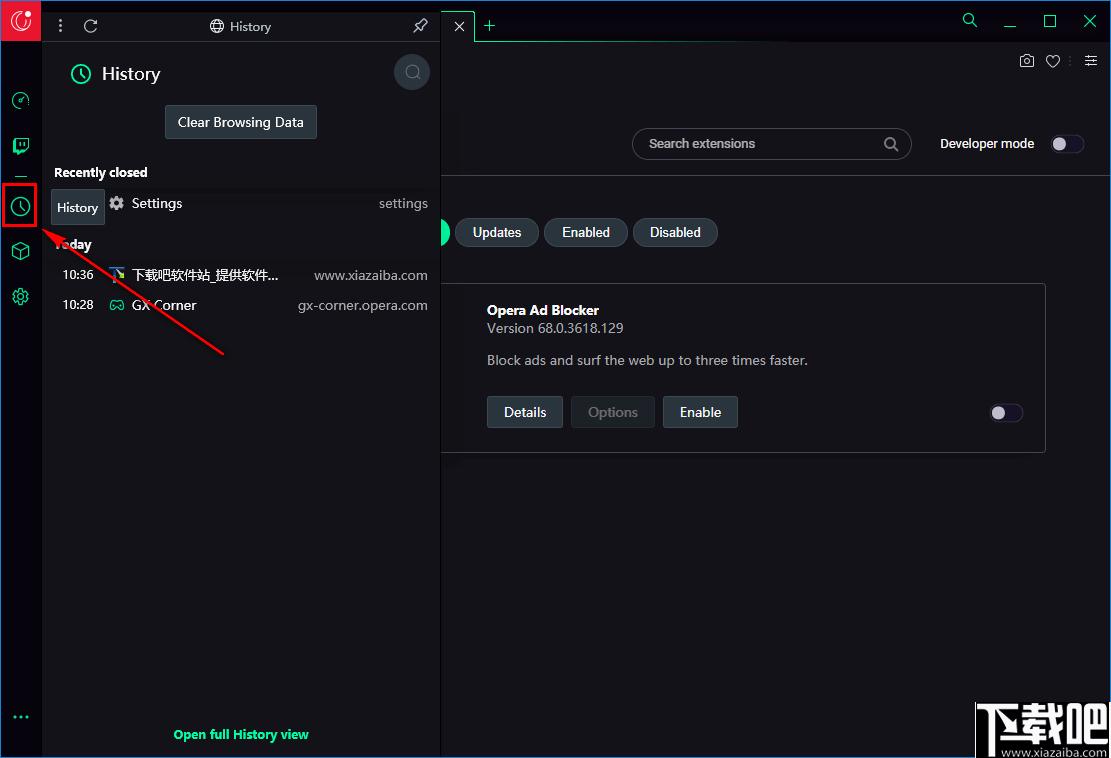Viewport: 1111px width, 758px height.
Task: Toggle Opera Ad Blocker switch on
Action: [x=1005, y=412]
